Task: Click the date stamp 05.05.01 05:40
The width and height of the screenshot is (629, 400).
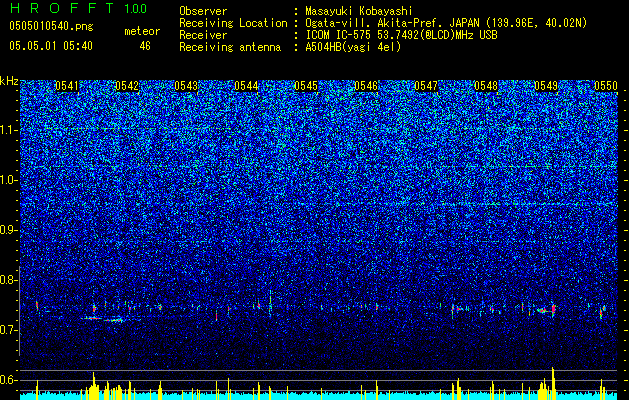Action: coord(51,46)
